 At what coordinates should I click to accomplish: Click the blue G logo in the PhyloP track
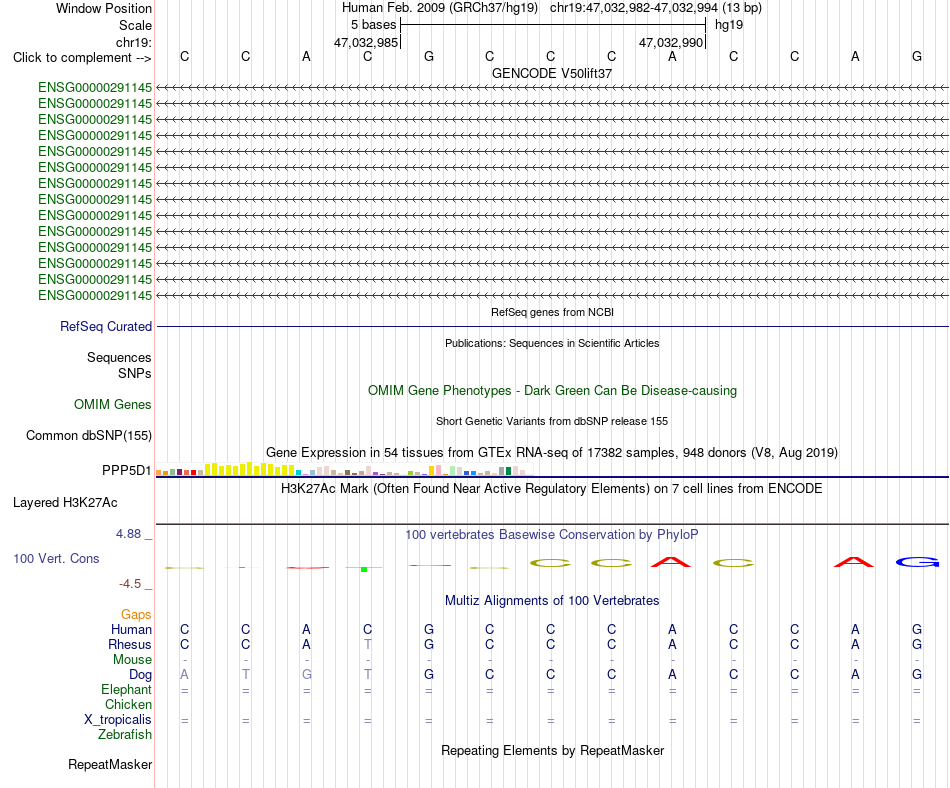click(917, 563)
